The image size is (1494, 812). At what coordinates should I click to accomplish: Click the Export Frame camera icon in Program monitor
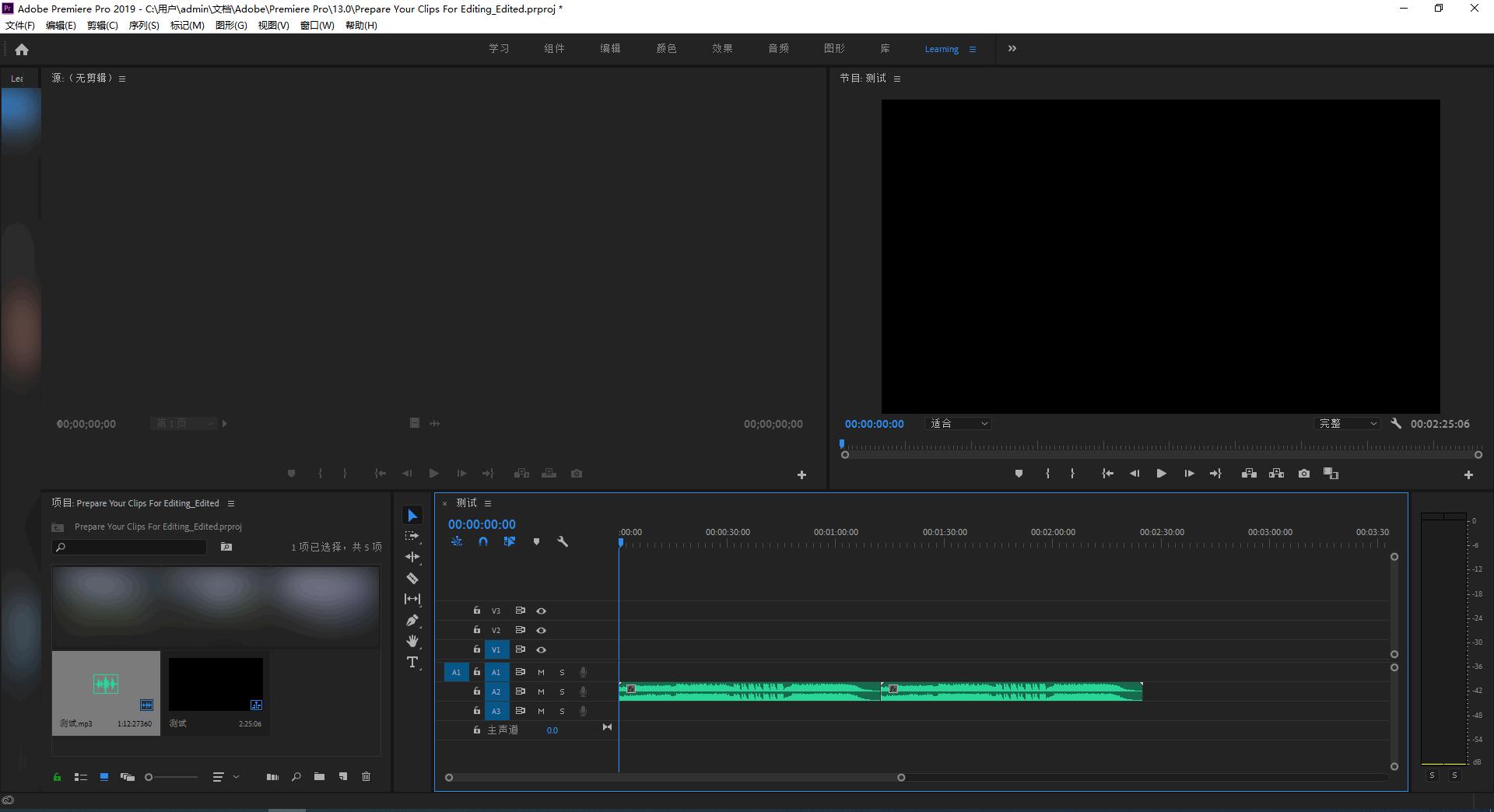[1304, 474]
